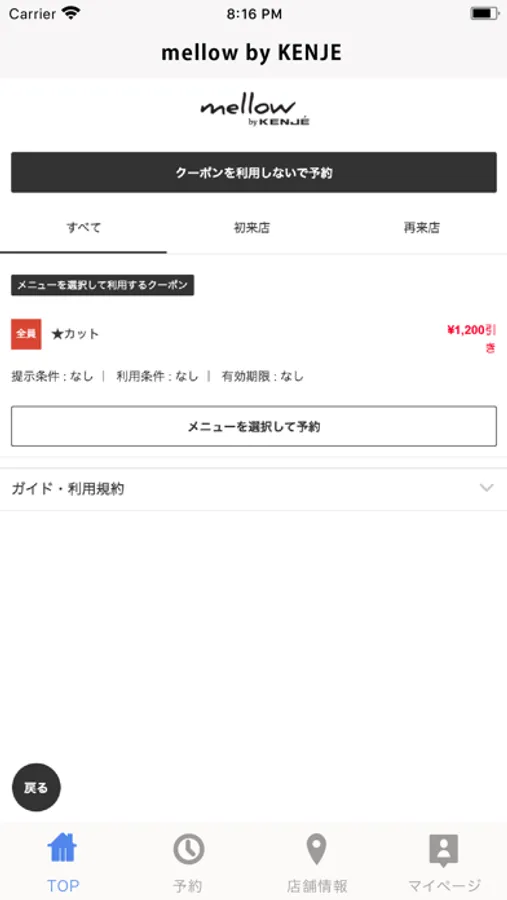Viewport: 507px width, 900px height.
Task: Open the 店舗情報 map pin icon
Action: (316, 849)
